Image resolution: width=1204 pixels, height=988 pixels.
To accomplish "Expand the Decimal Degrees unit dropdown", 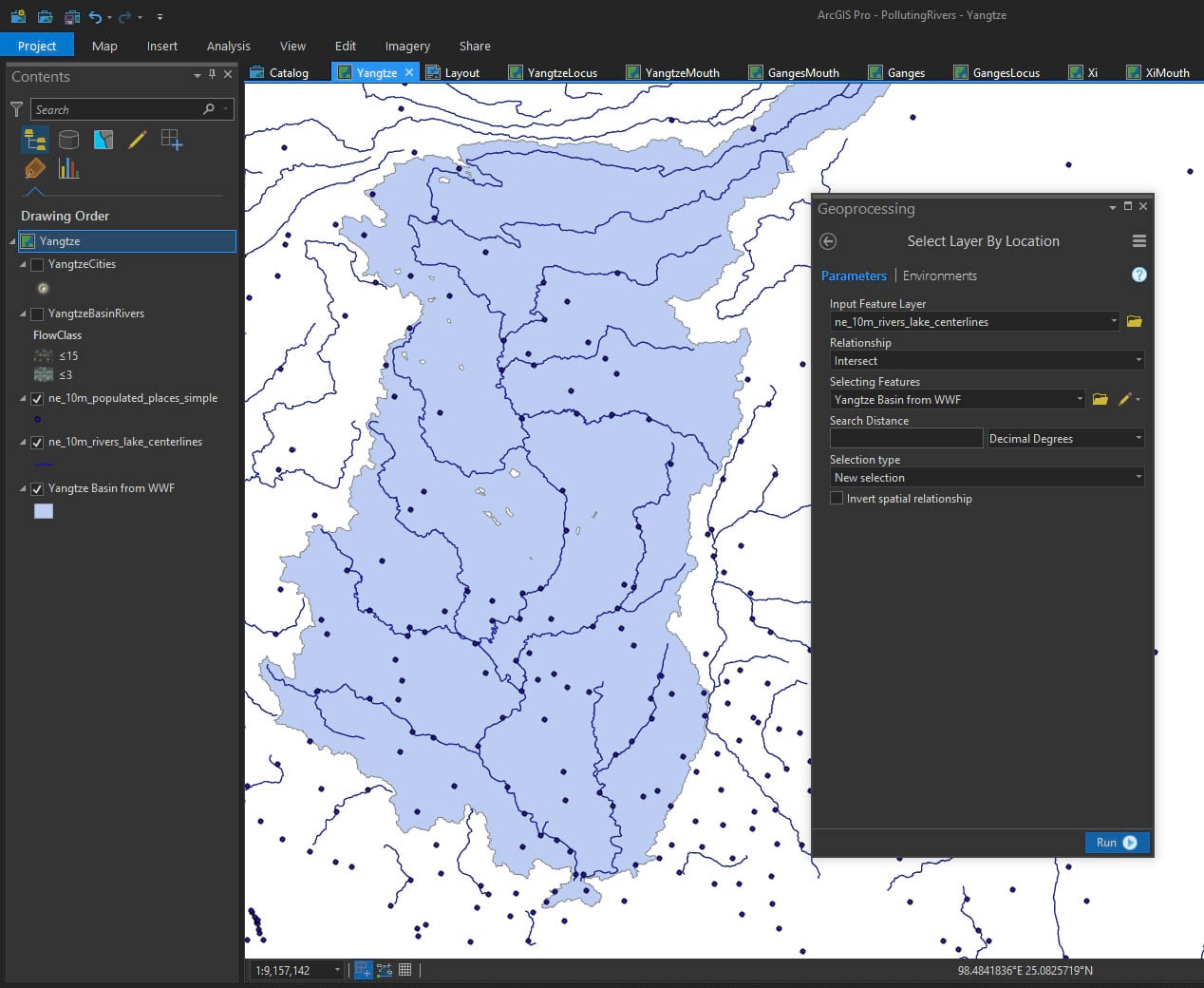I will 1064,439.
